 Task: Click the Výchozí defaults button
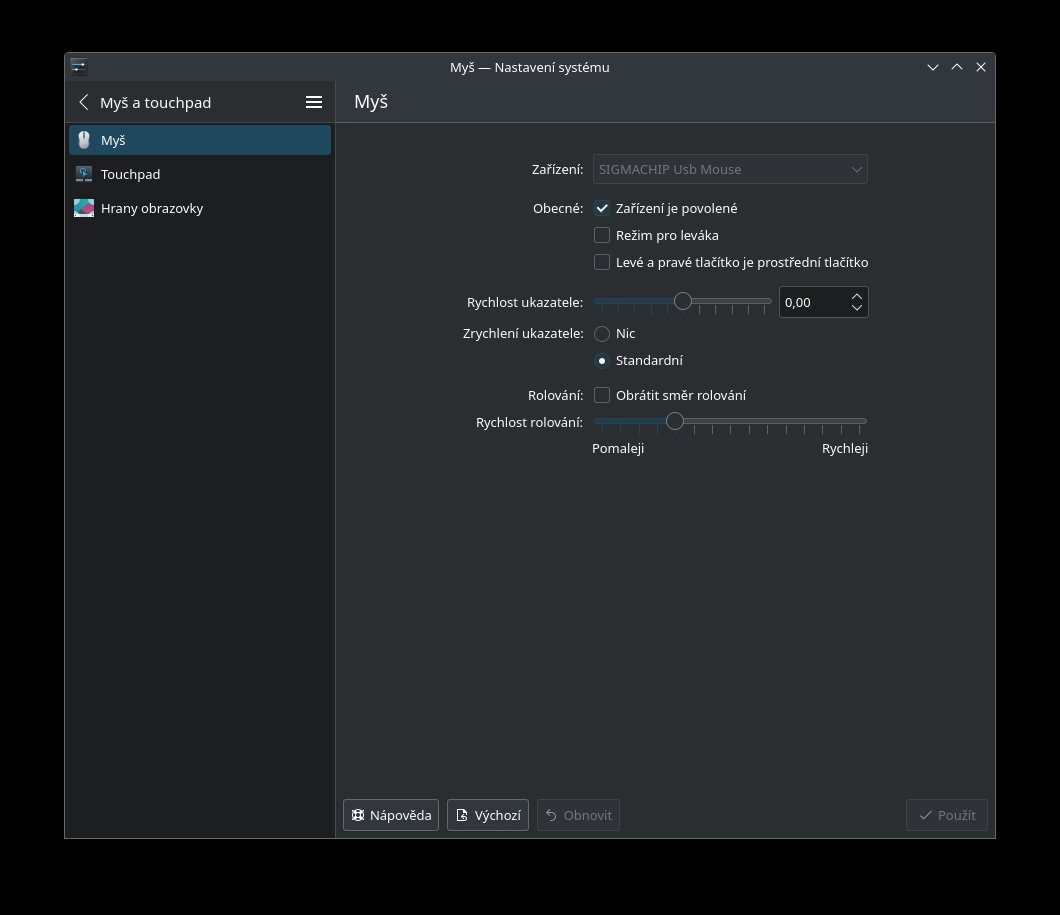click(x=488, y=815)
